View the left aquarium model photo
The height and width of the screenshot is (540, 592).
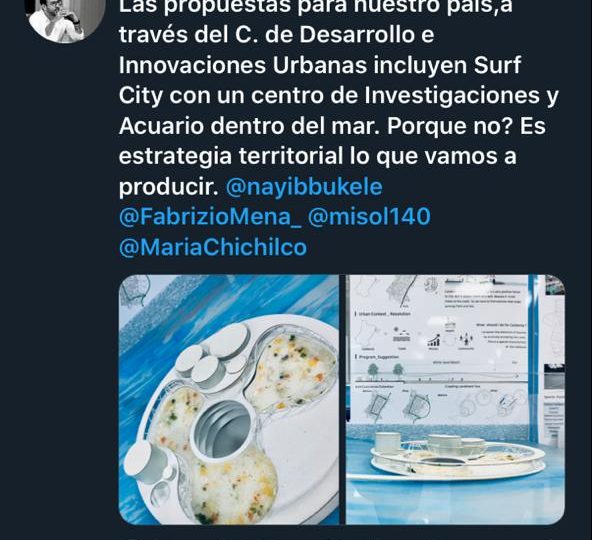(x=229, y=400)
